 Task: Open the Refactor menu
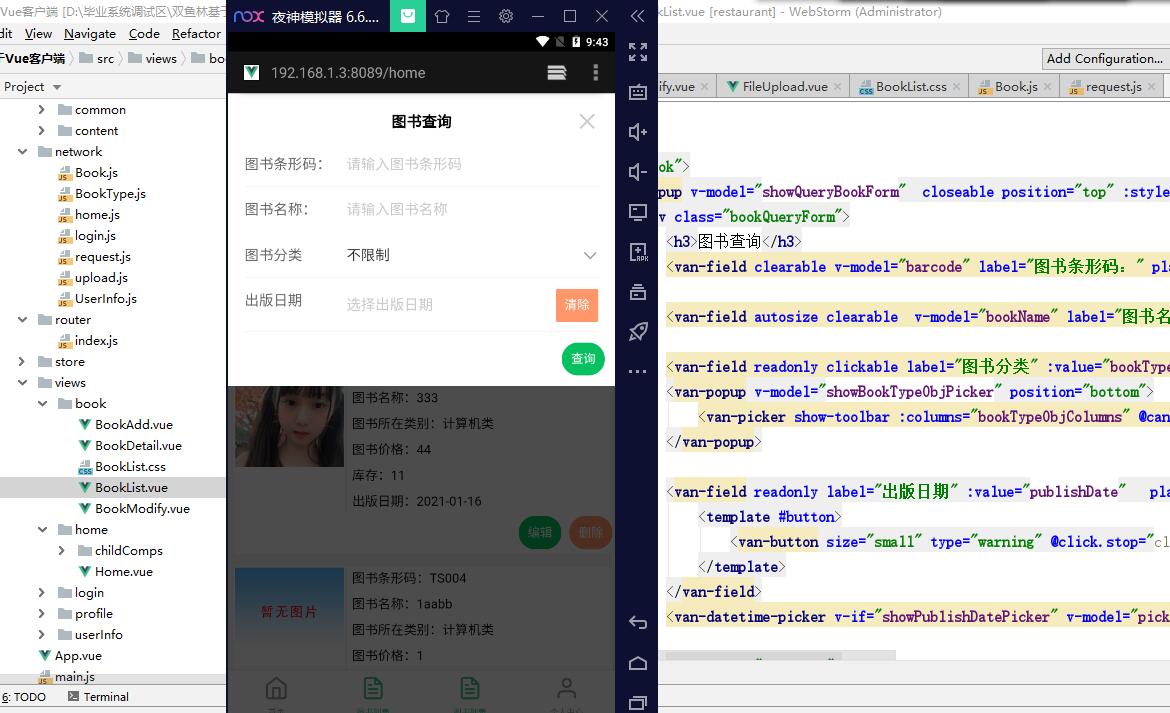[x=195, y=34]
